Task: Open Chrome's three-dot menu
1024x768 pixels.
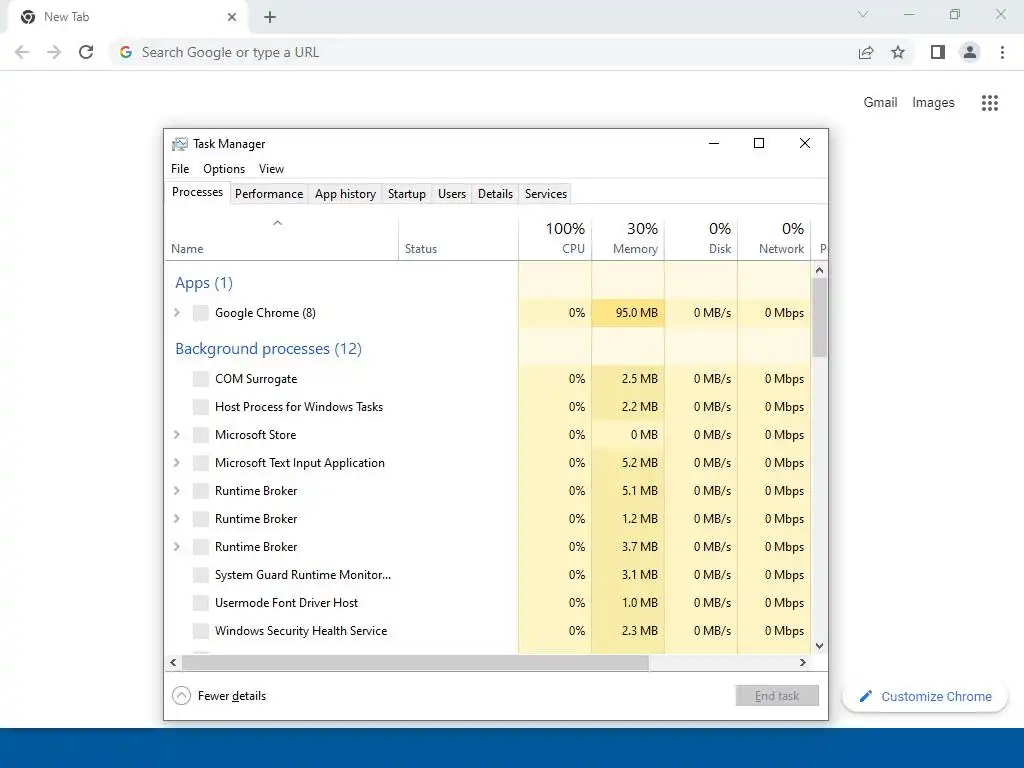Action: (1002, 52)
